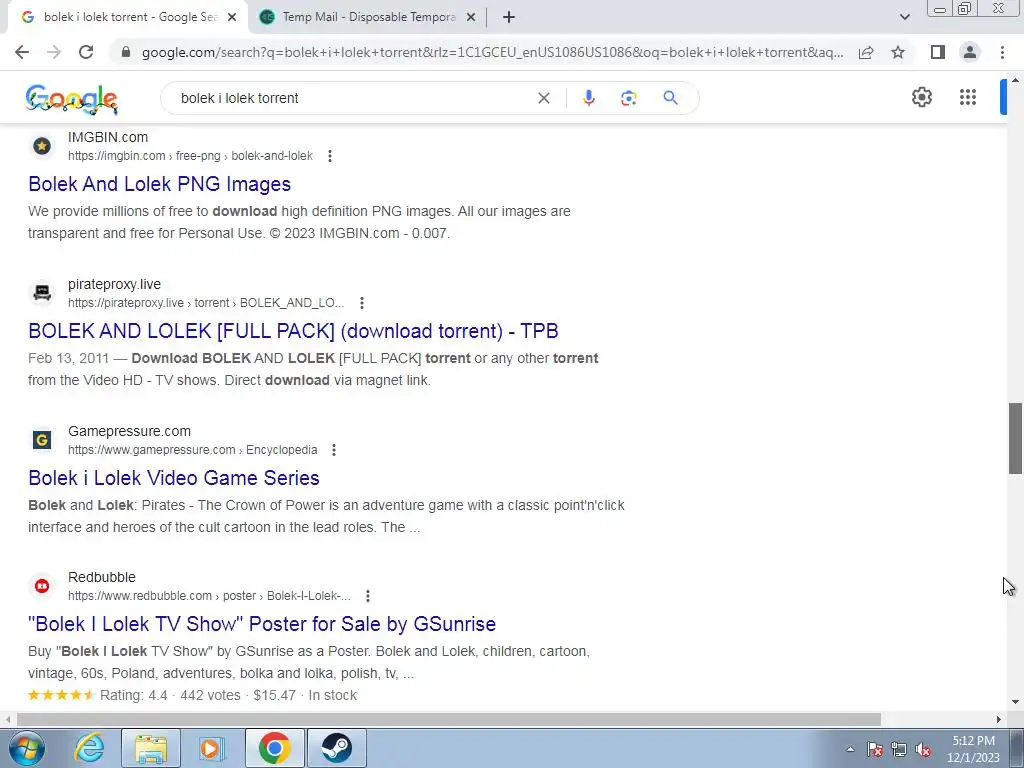Open more options for Gamepressure result

tap(334, 450)
